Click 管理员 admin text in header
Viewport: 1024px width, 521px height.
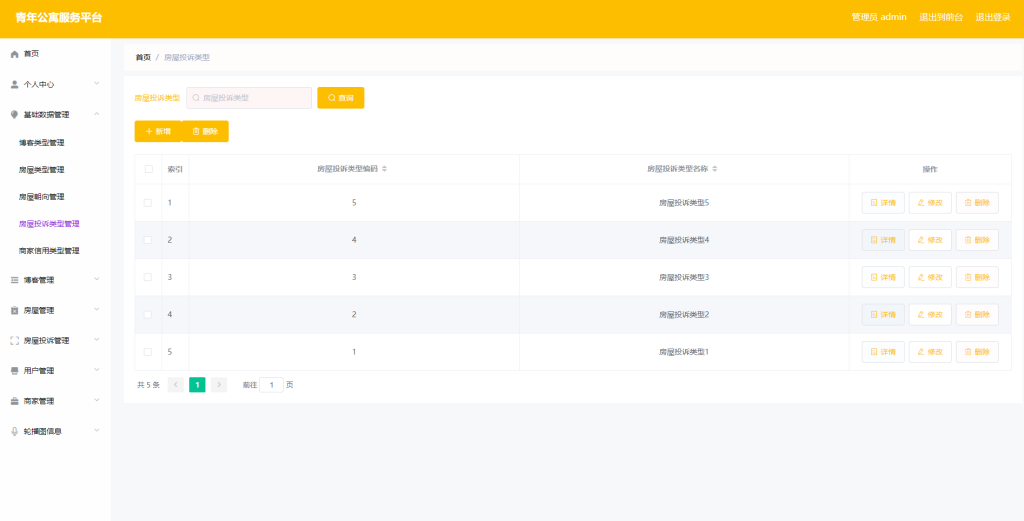pos(879,18)
